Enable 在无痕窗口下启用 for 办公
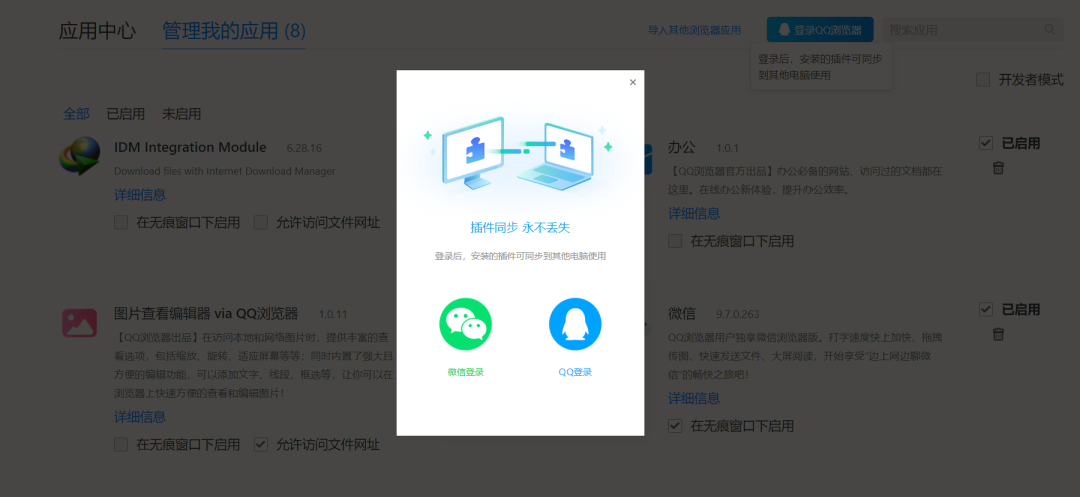Screen dimensions: 1080x497 (x=675, y=241)
